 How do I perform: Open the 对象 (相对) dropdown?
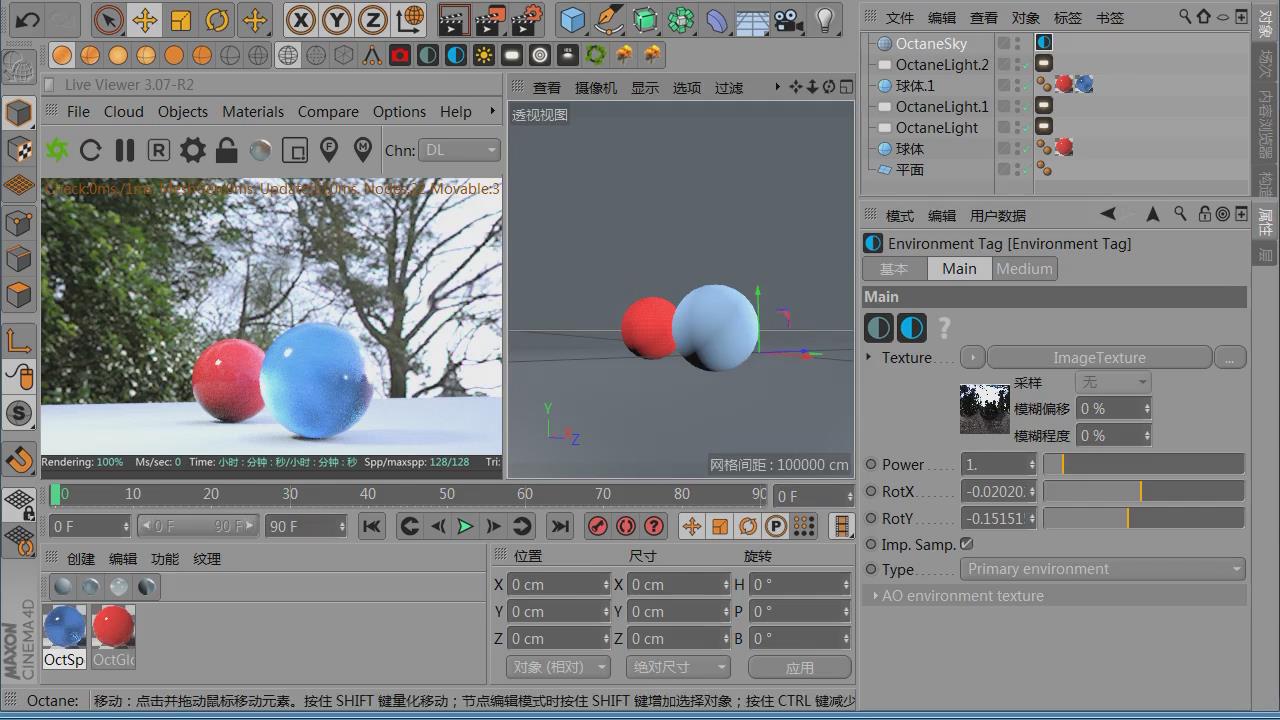(557, 666)
